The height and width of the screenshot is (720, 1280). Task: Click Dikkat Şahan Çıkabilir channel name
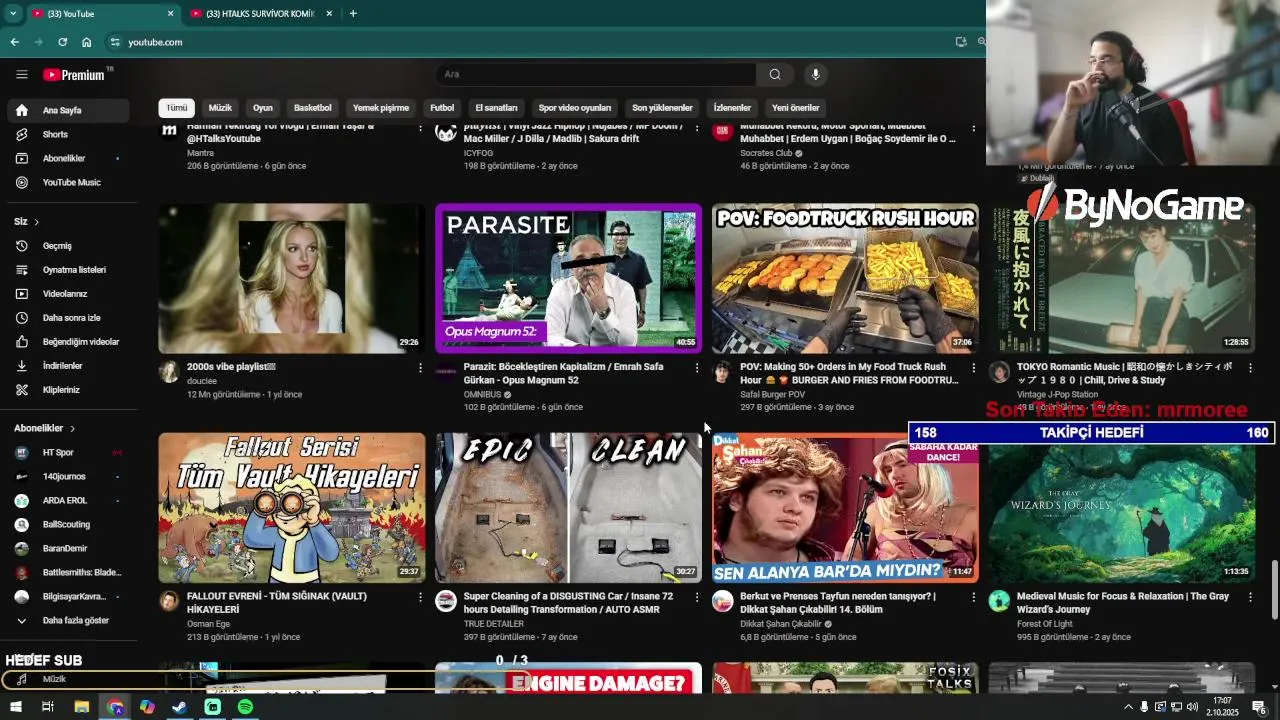780,623
